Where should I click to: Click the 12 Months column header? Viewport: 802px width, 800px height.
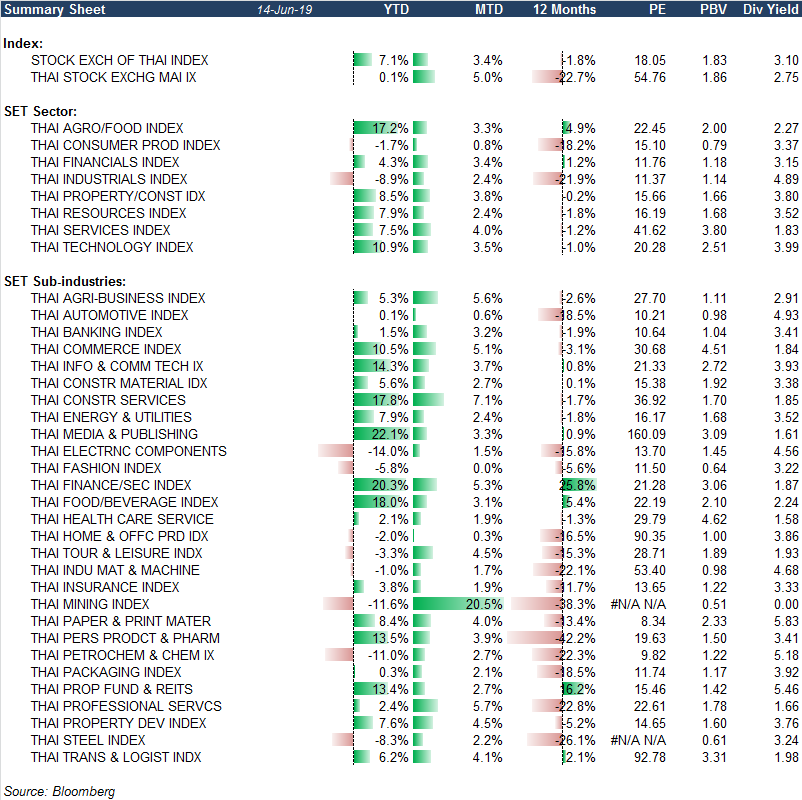tap(564, 9)
